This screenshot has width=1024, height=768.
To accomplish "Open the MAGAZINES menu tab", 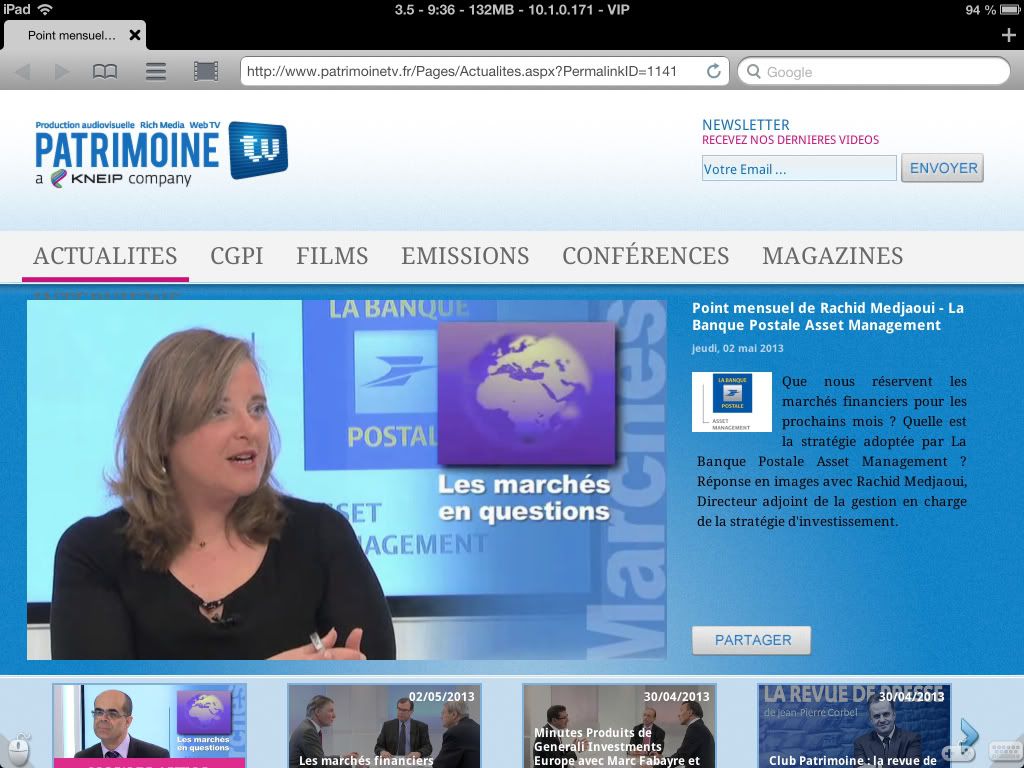I will coord(833,256).
